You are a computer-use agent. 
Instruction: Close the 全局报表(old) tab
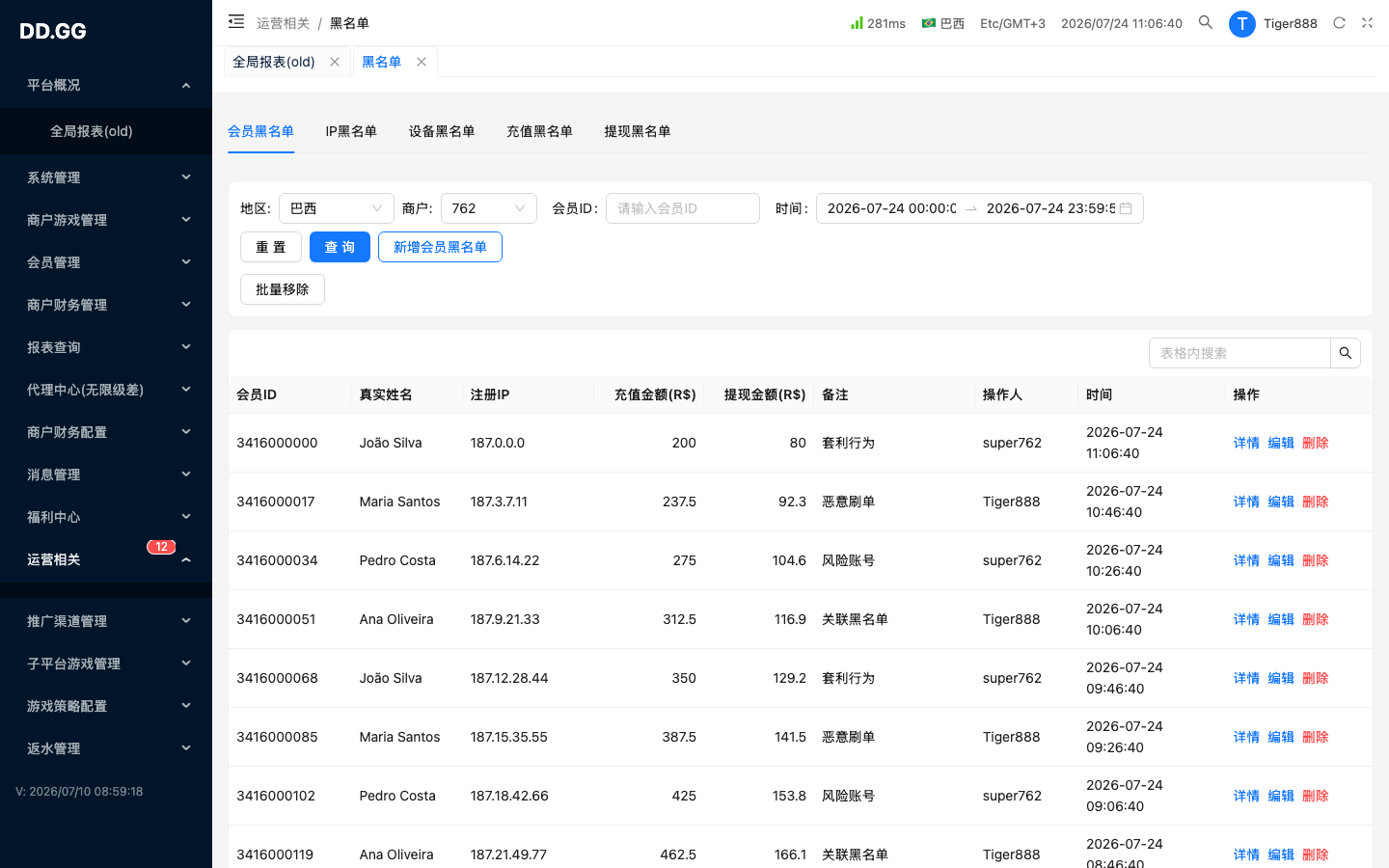point(335,62)
